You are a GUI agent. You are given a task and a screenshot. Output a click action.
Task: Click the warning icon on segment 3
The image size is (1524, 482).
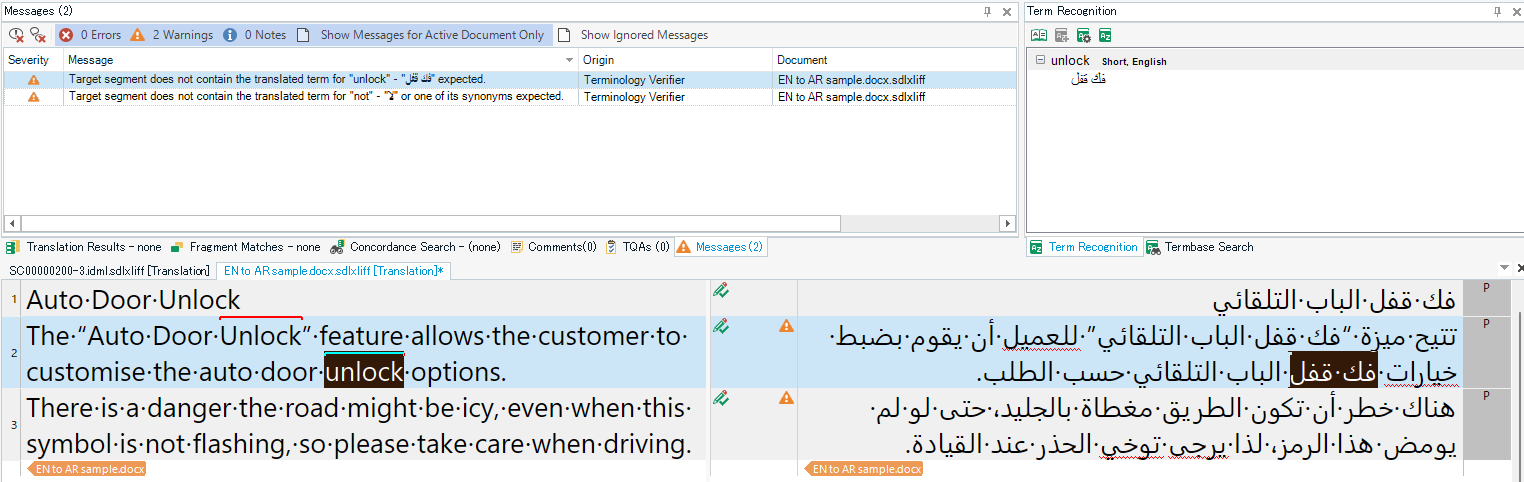point(786,398)
